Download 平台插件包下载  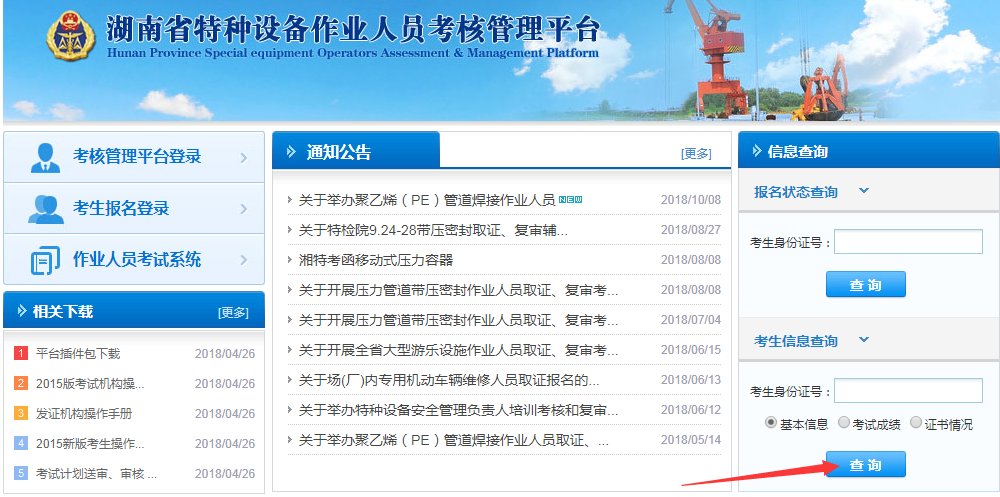[x=78, y=353]
